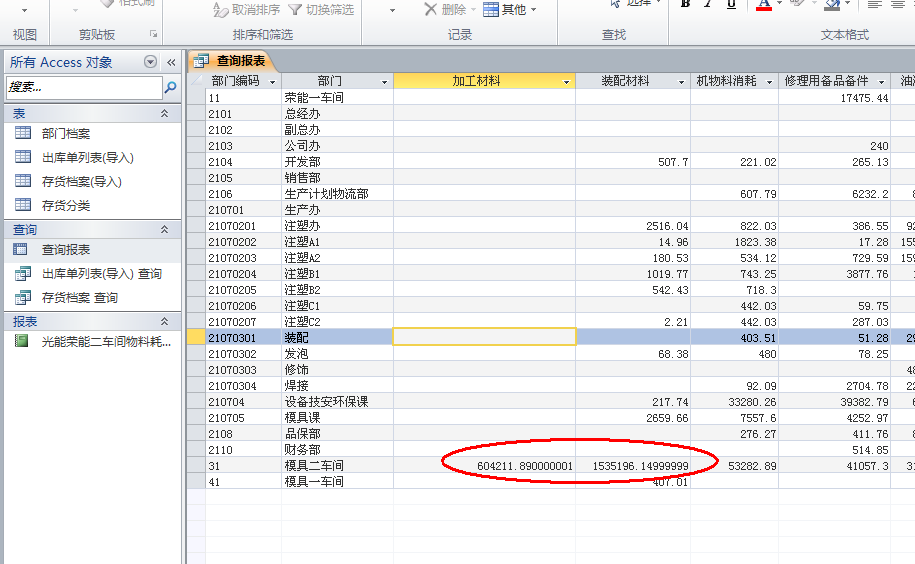Image resolution: width=915 pixels, height=564 pixels.
Task: Click the font color swatch button
Action: 764,5
